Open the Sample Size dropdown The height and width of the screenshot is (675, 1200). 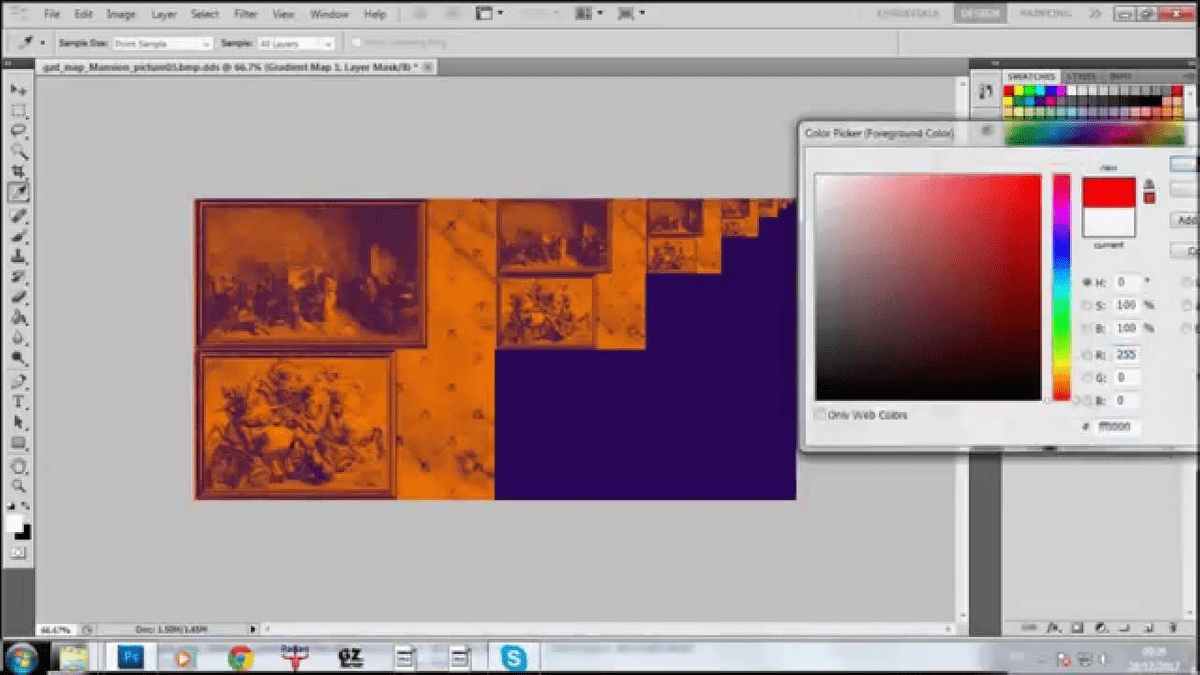[162, 44]
